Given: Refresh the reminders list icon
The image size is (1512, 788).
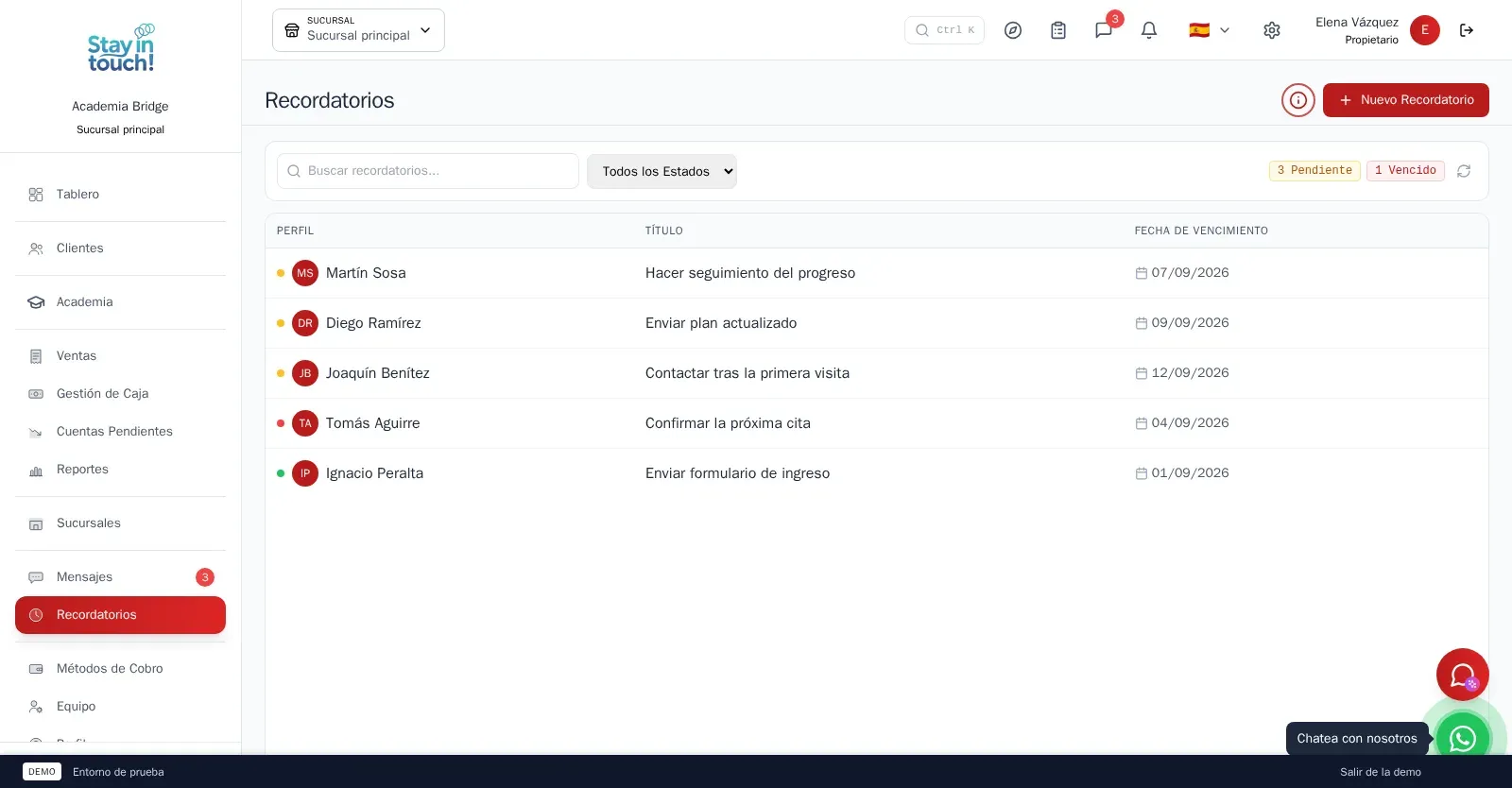Looking at the screenshot, I should [1464, 171].
